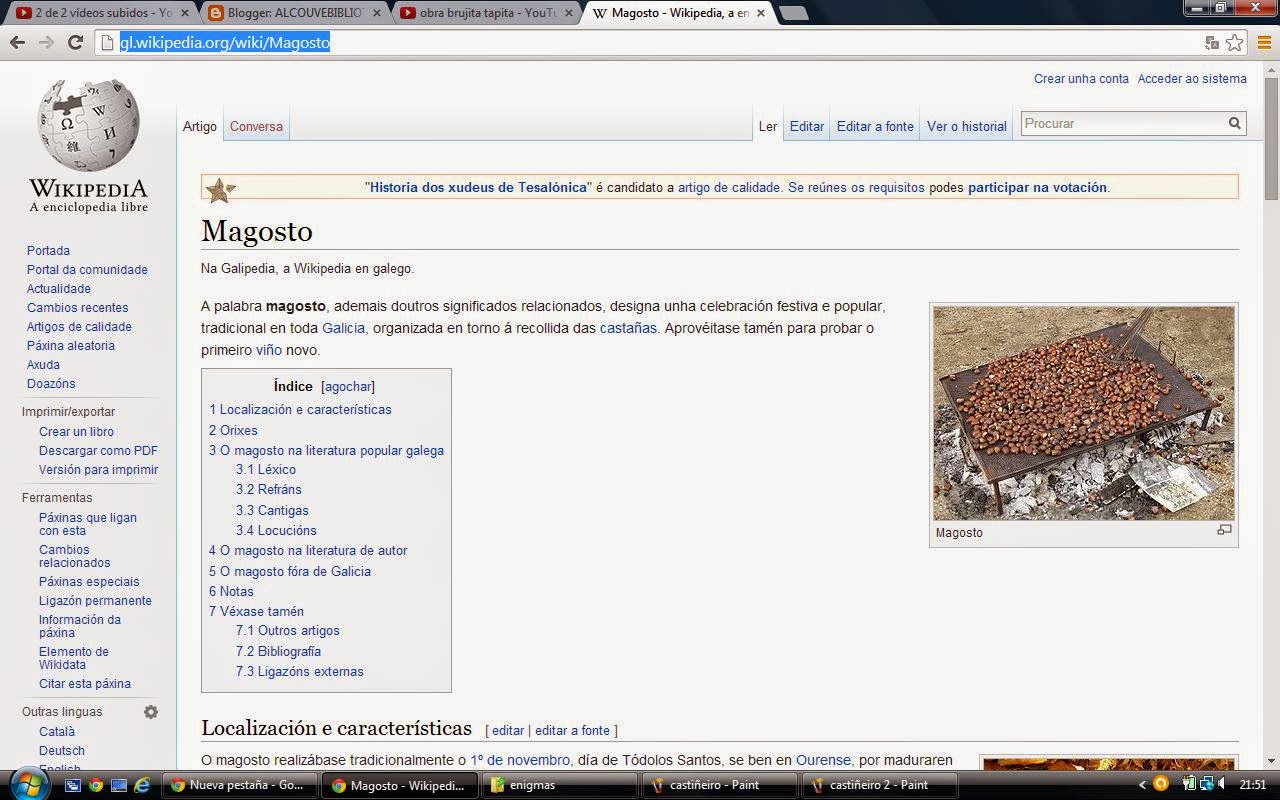1280x800 pixels.
Task: Click the address bar URL
Action: pos(225,42)
